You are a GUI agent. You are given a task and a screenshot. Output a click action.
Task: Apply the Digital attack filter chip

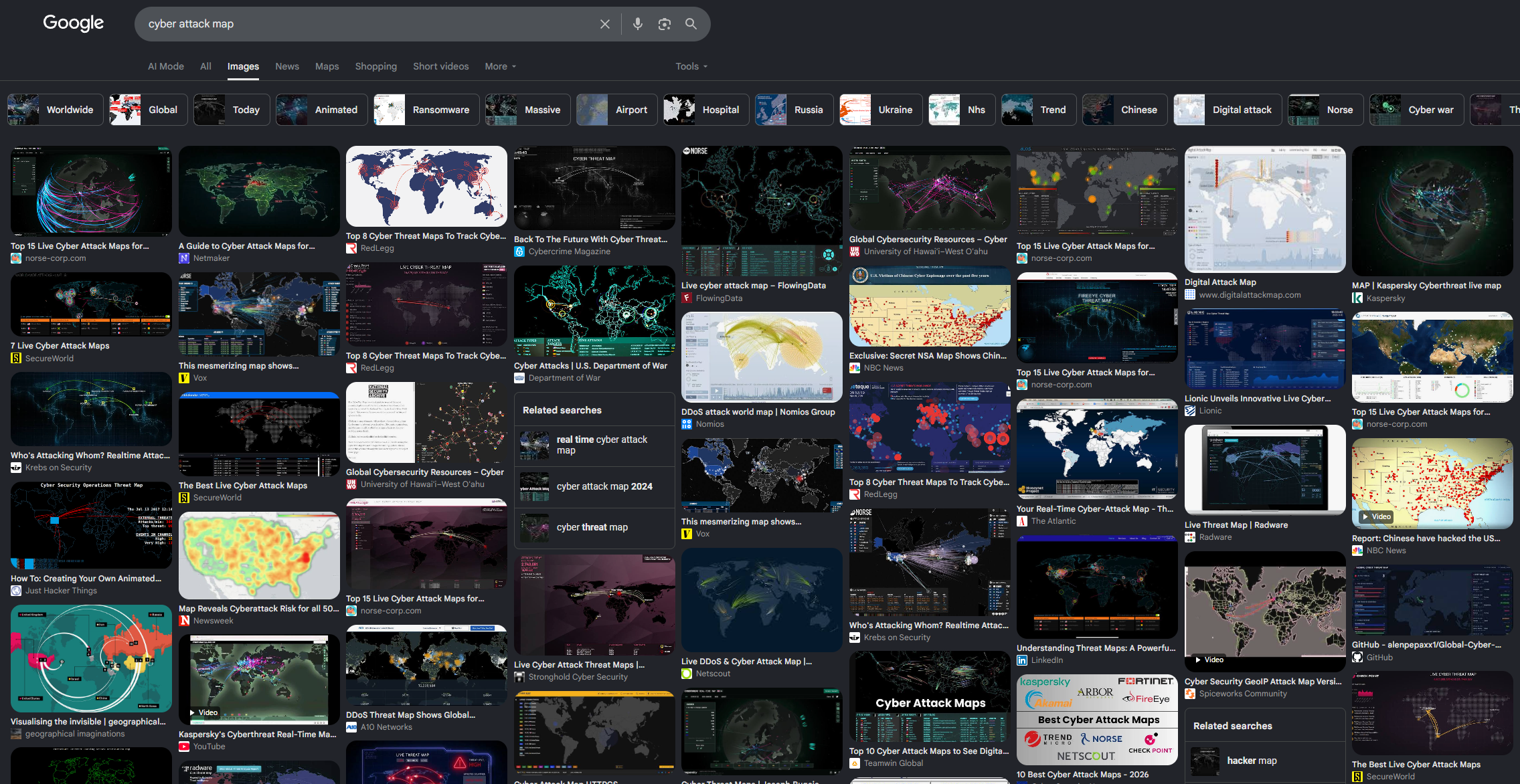click(1228, 110)
